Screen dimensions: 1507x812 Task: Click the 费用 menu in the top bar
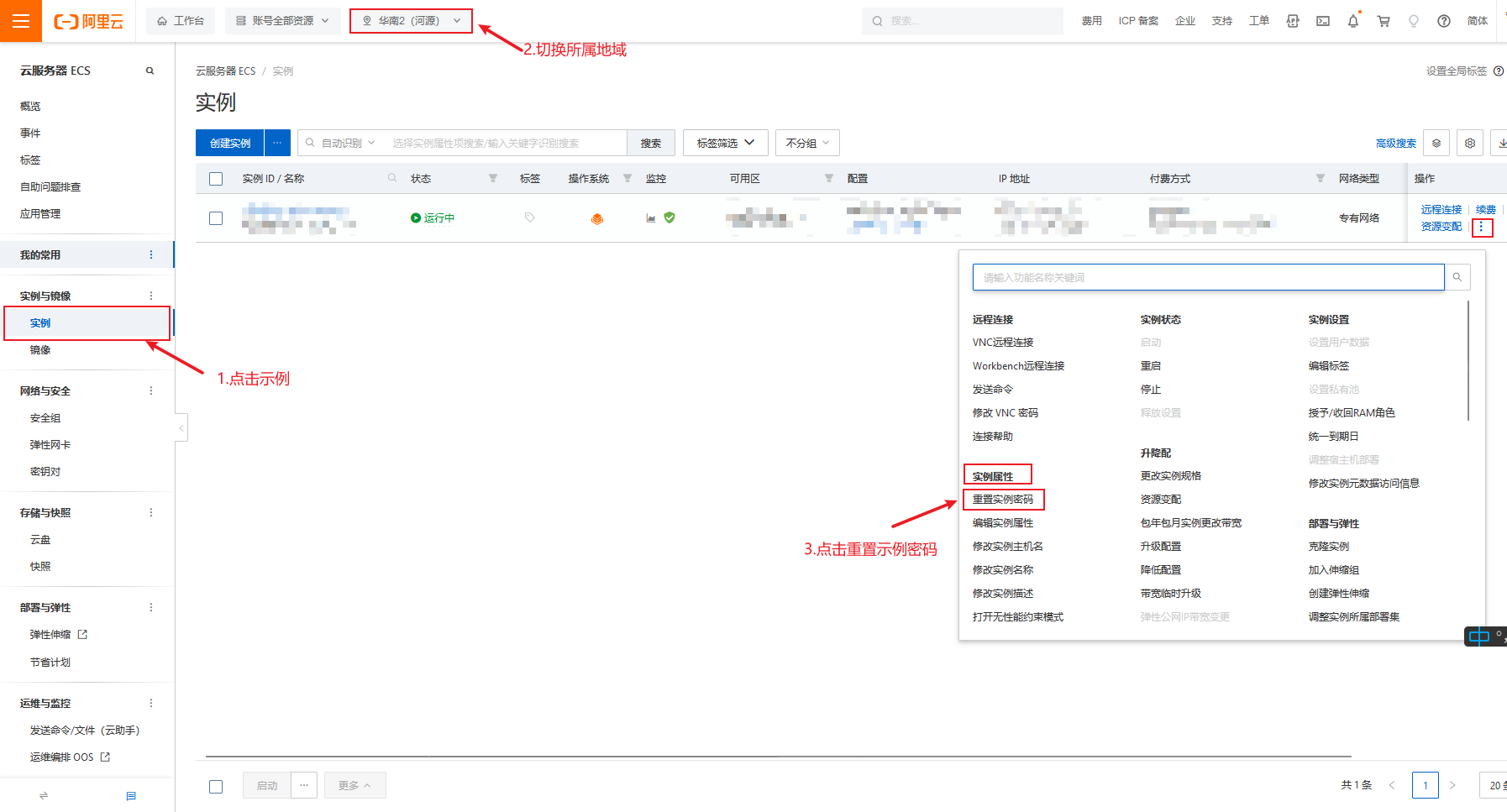tap(1092, 21)
